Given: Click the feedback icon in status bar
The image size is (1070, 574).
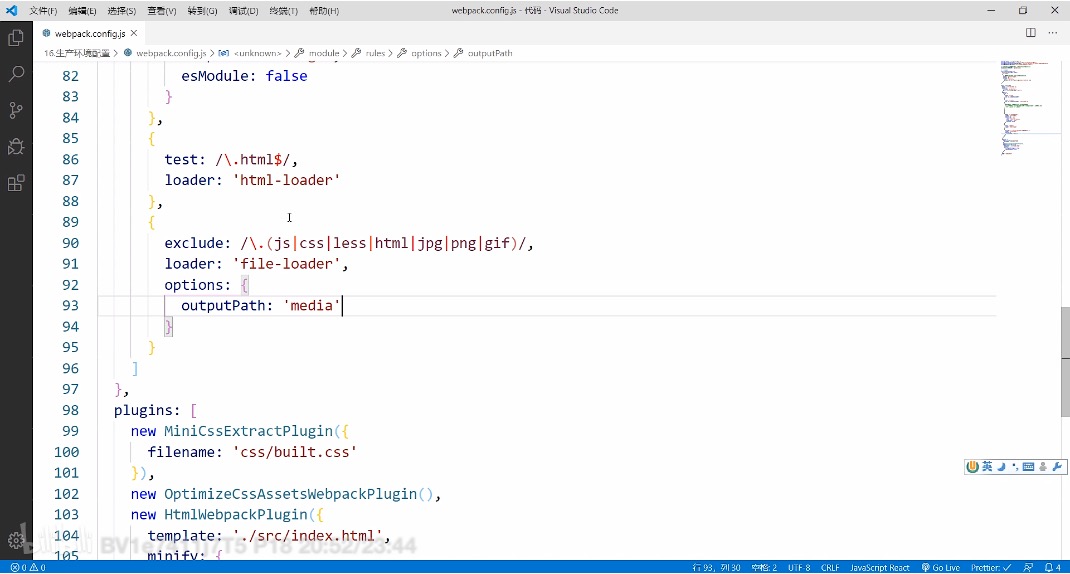Looking at the screenshot, I should 1028,568.
